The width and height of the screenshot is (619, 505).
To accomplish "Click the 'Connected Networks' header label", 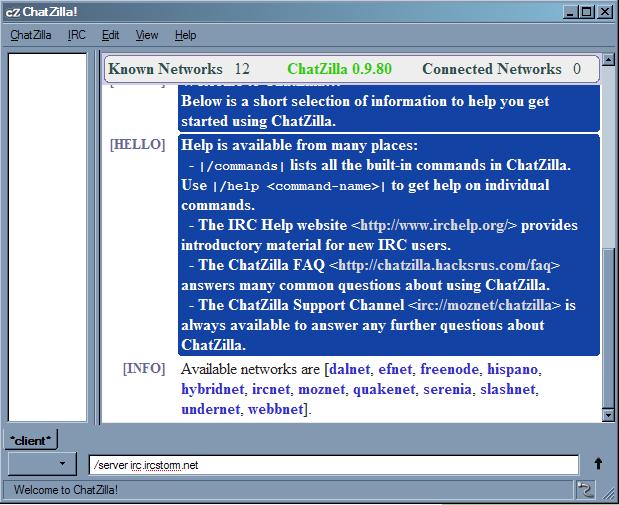I will [x=492, y=69].
